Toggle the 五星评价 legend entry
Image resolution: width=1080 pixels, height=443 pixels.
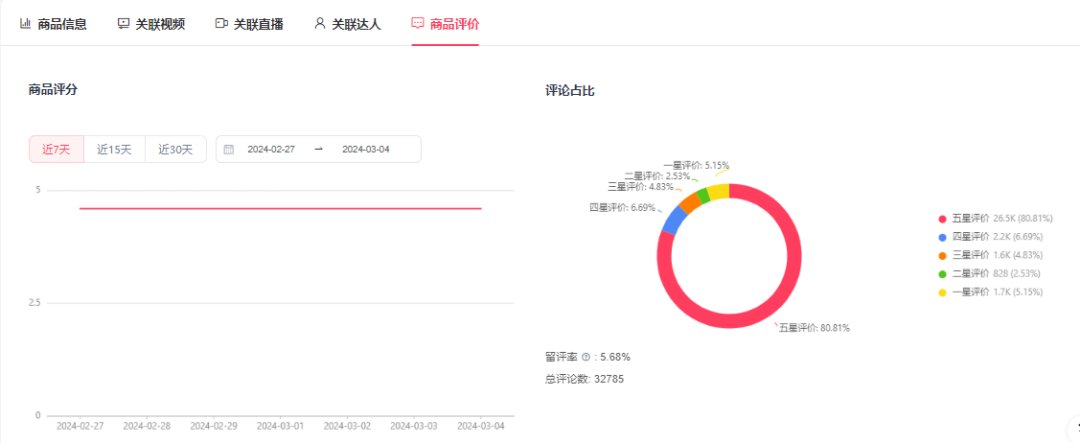[996, 218]
